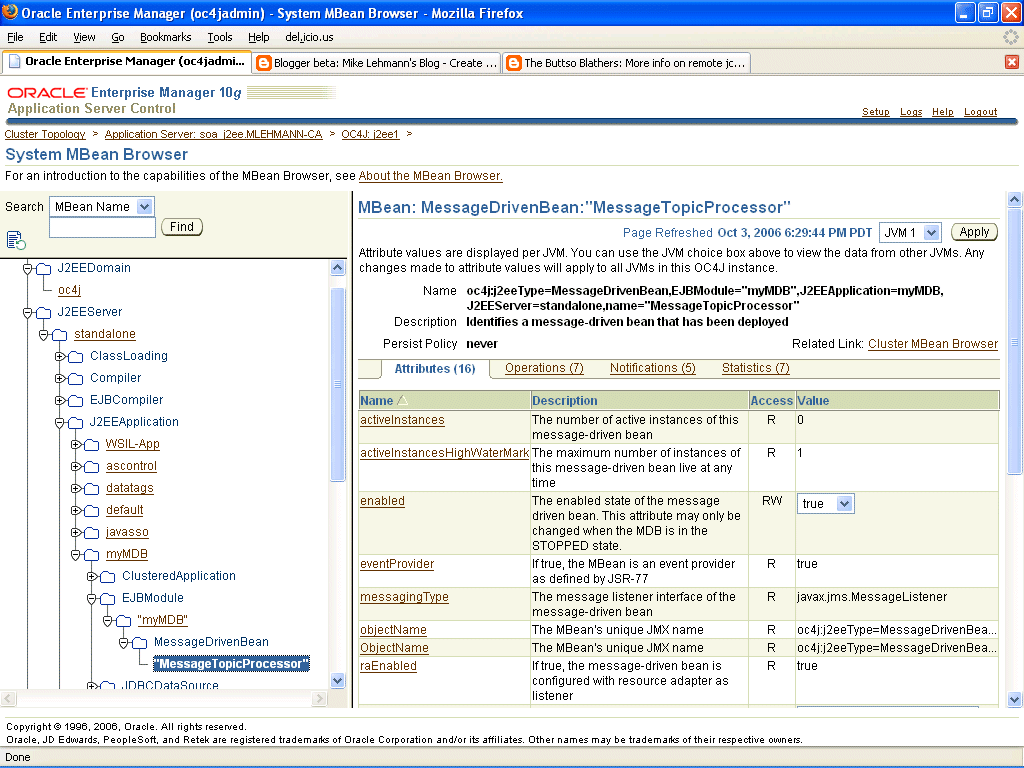Click the datatags folder icon
1024x768 pixels.
coord(92,489)
